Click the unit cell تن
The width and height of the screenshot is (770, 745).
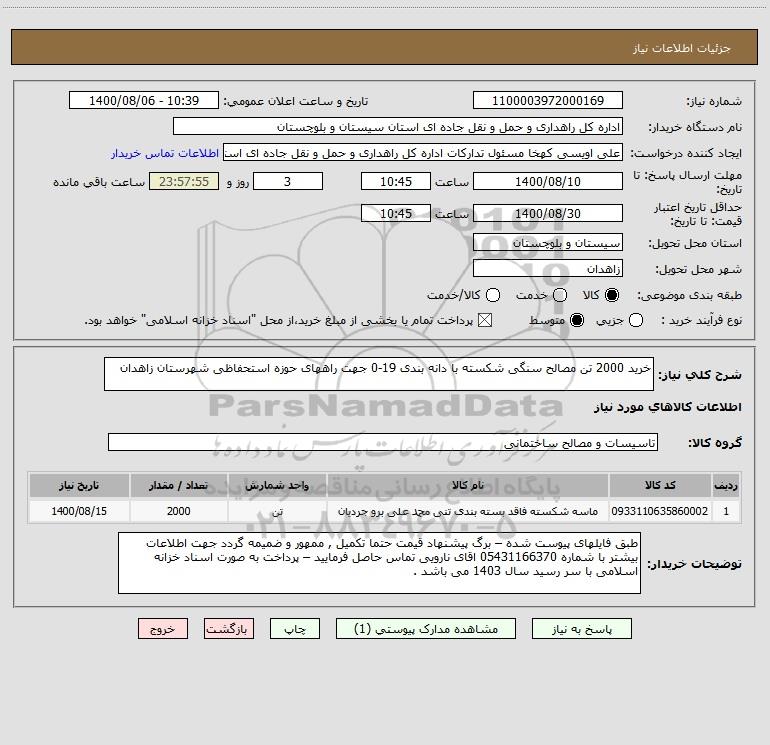[x=277, y=511]
